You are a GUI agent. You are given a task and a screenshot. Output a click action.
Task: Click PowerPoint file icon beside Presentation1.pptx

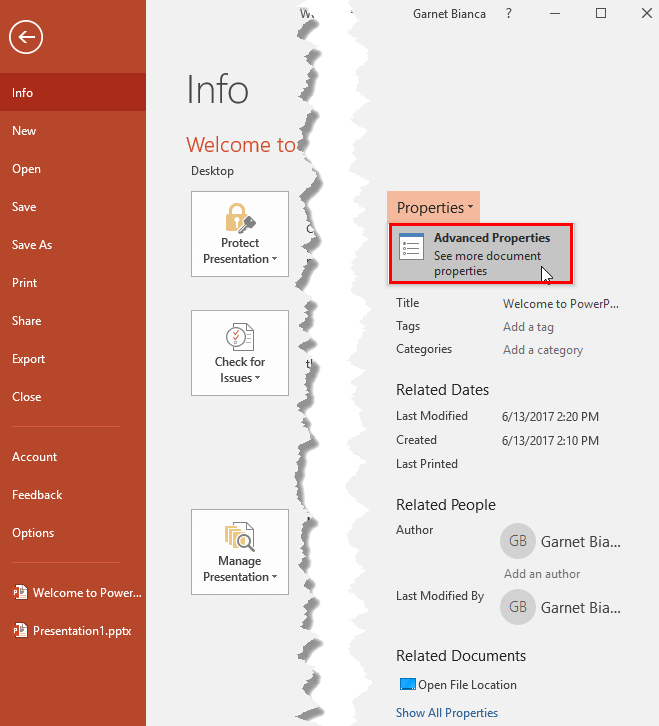pos(20,630)
